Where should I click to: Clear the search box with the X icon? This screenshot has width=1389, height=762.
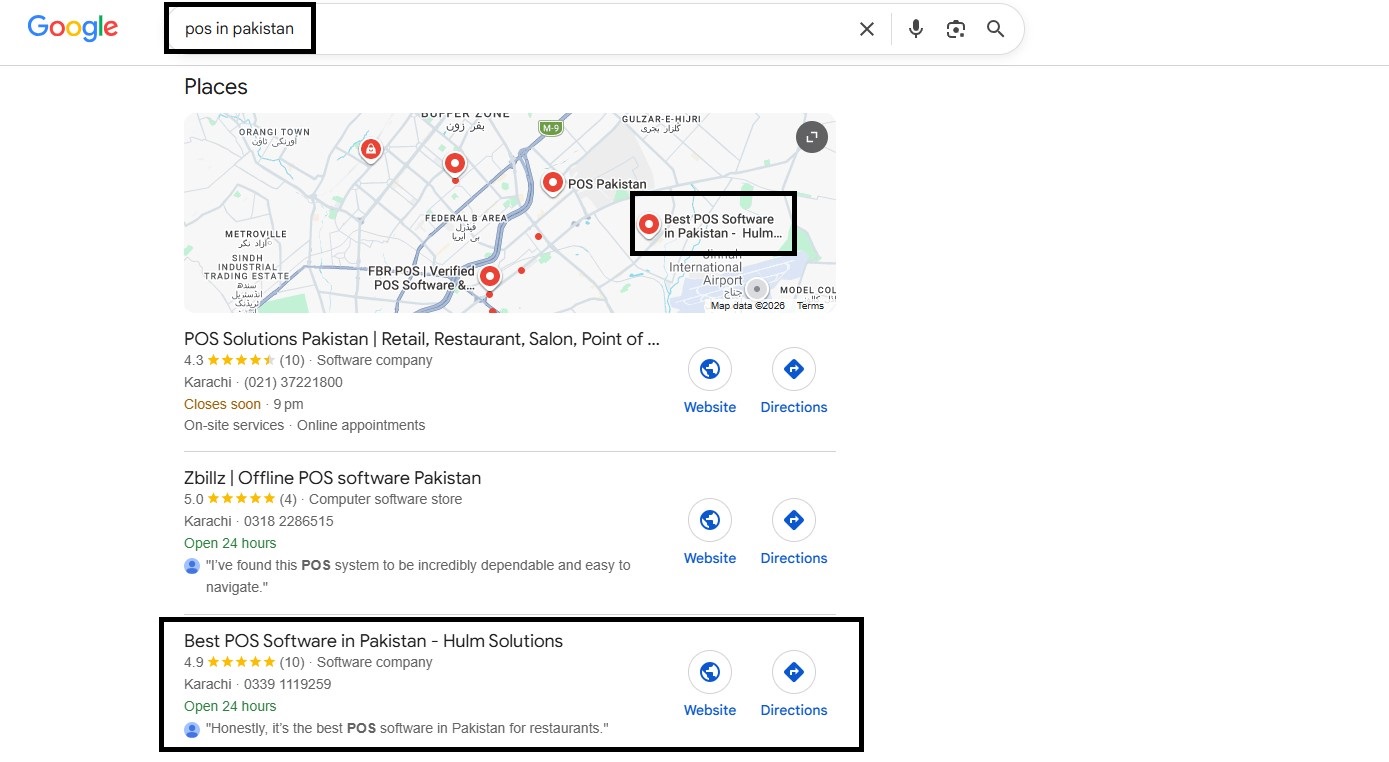[867, 29]
